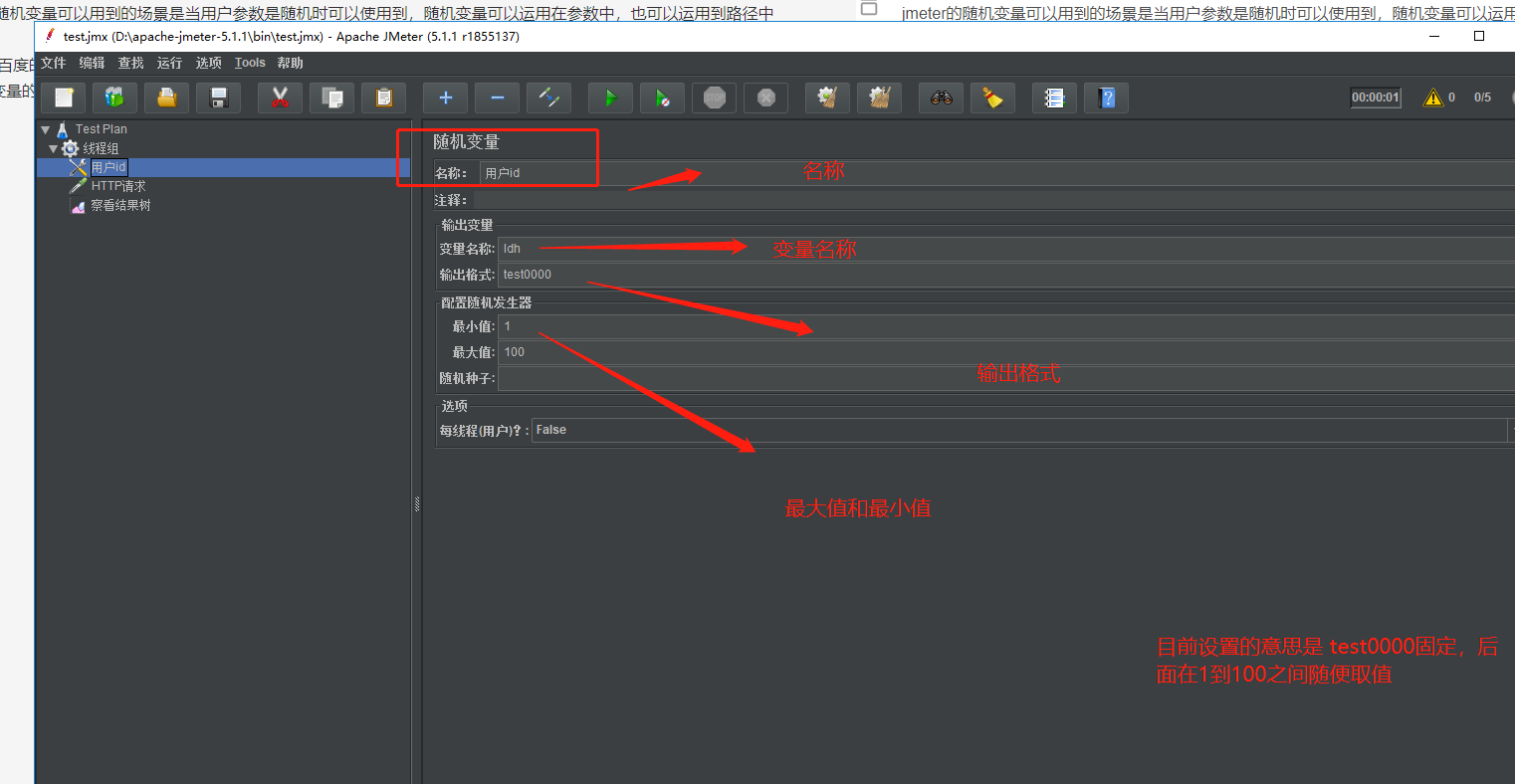
Task: Click the Open file folder icon
Action: click(x=167, y=98)
